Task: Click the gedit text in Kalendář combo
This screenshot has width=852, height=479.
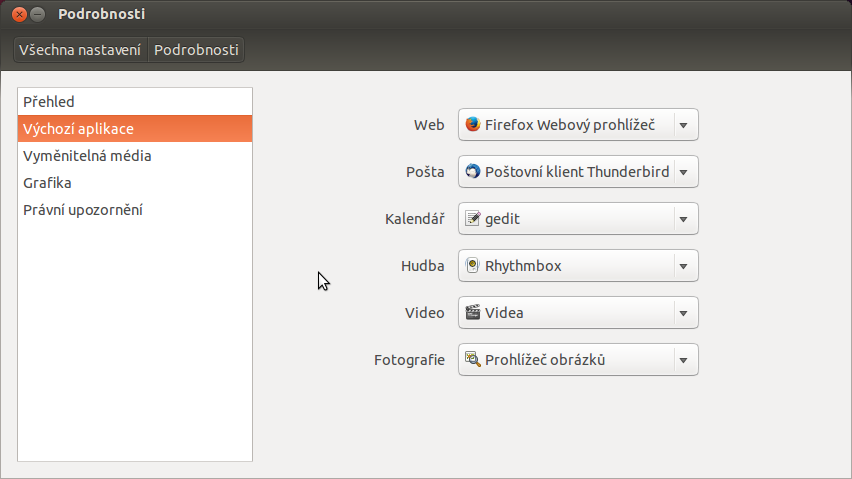Action: point(502,219)
